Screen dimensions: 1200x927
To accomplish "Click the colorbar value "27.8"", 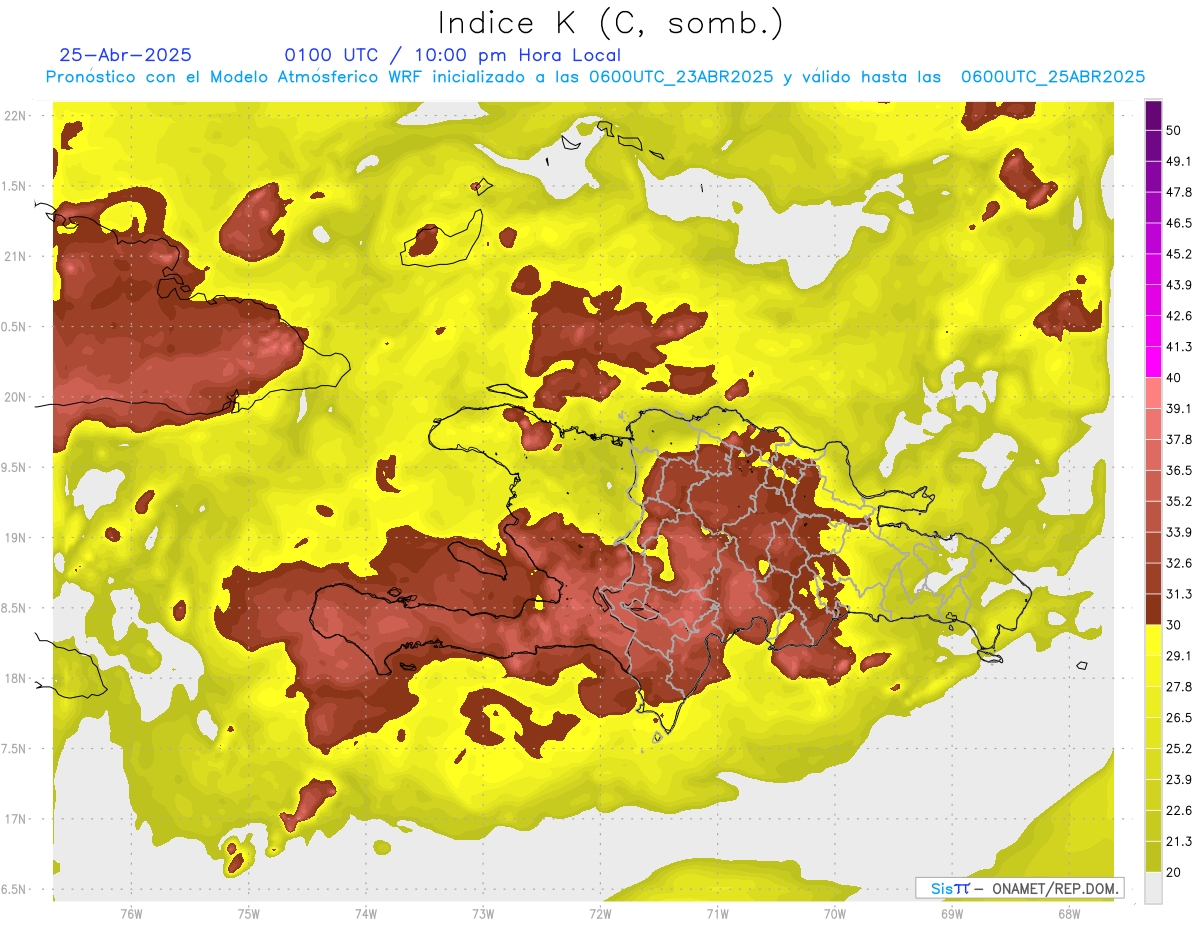I will point(1178,687).
